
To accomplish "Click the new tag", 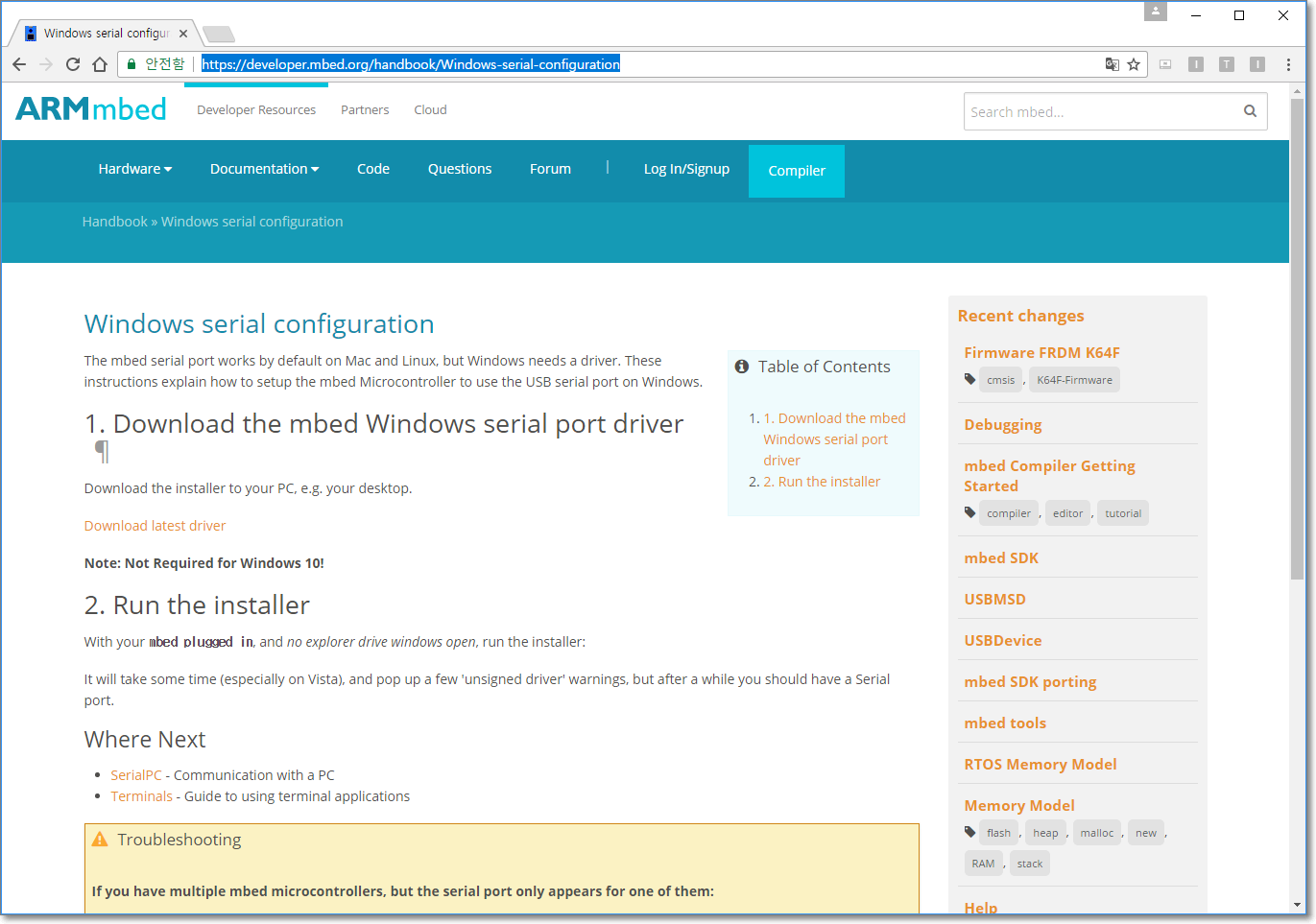I will click(x=1146, y=833).
